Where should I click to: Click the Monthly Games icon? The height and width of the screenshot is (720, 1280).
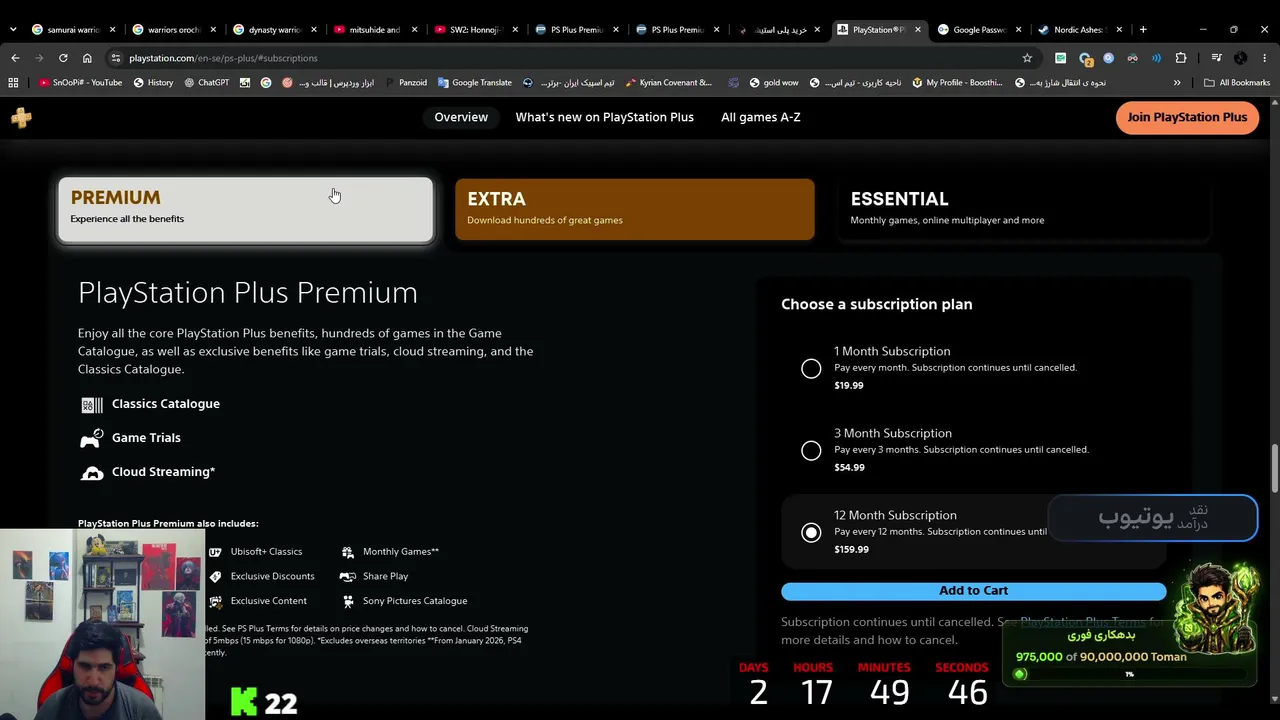click(348, 552)
